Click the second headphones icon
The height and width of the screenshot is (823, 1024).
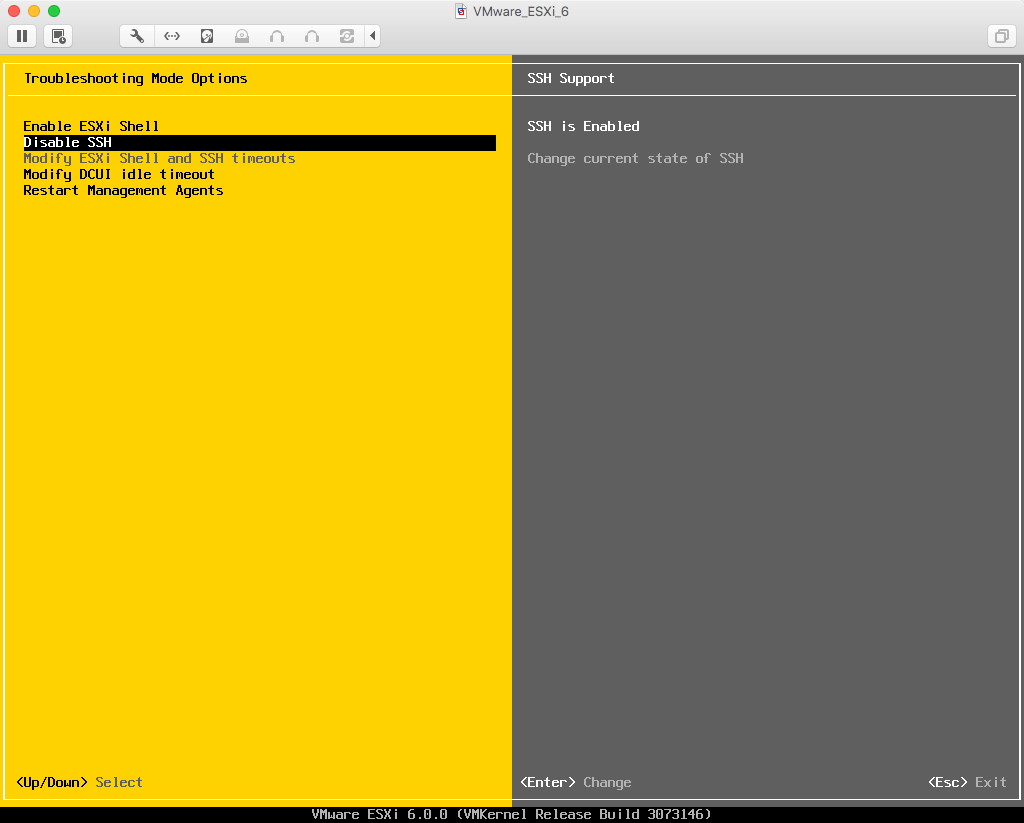(311, 36)
